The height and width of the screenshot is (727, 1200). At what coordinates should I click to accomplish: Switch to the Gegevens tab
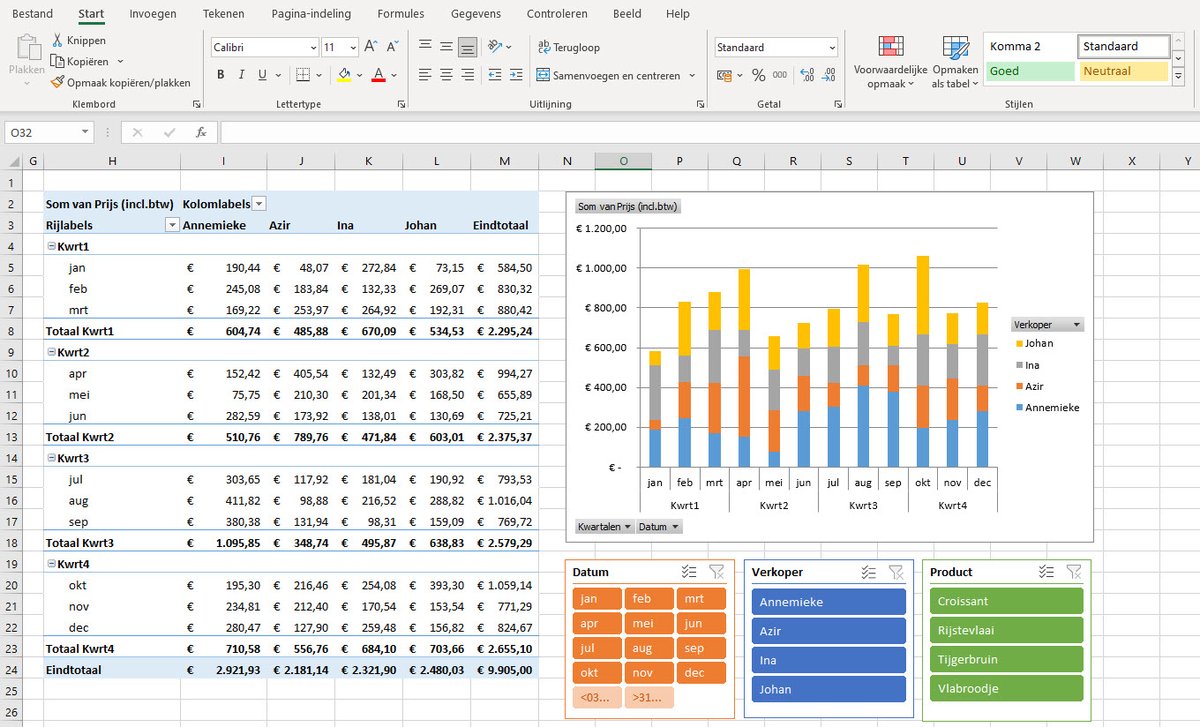click(477, 14)
